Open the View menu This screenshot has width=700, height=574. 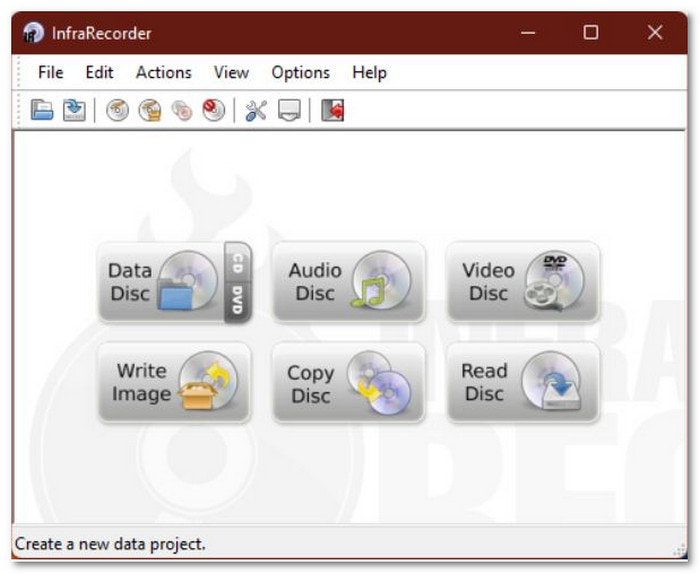click(231, 72)
